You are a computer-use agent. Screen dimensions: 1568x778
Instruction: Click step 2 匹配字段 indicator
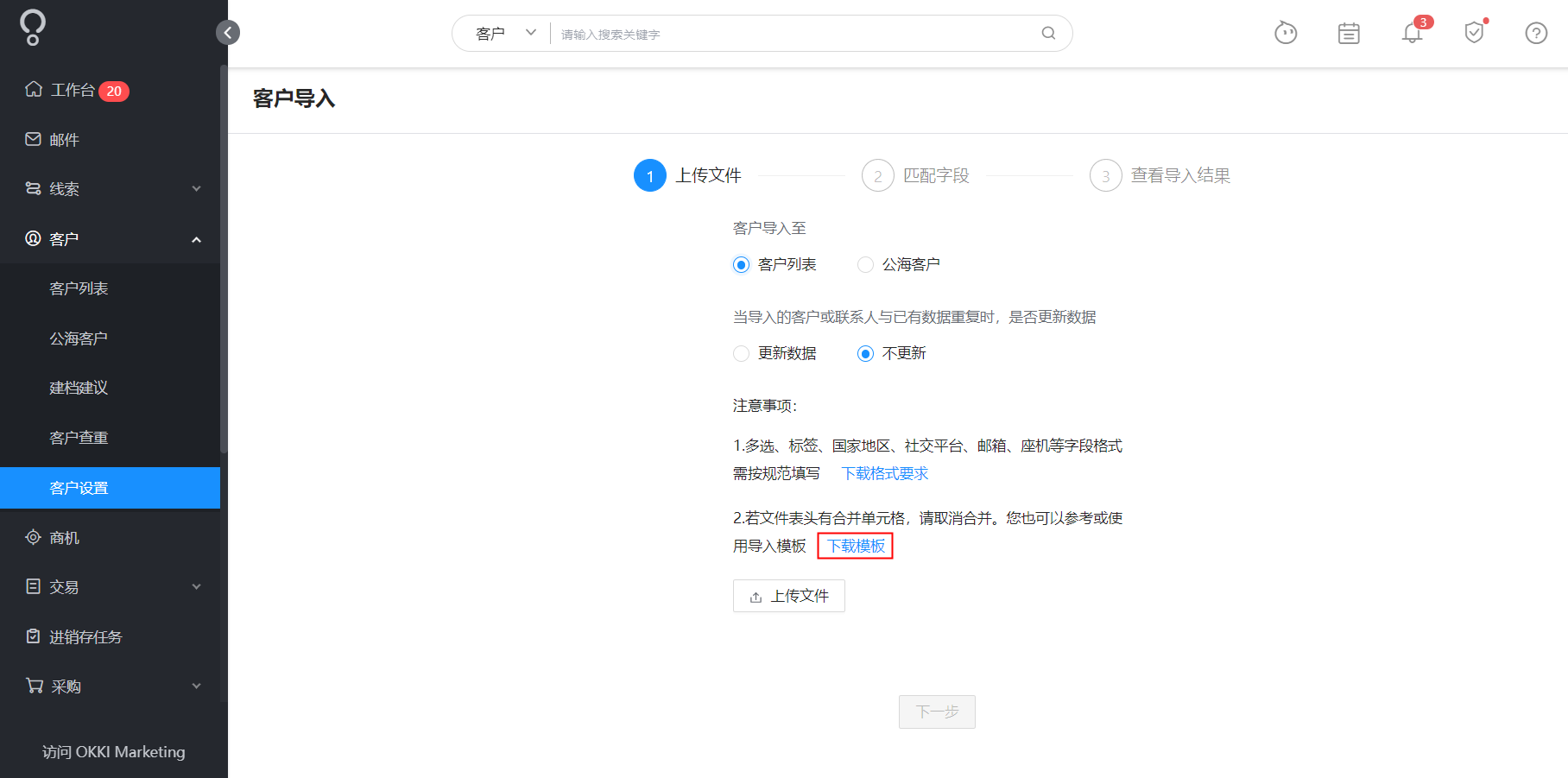[x=915, y=175]
